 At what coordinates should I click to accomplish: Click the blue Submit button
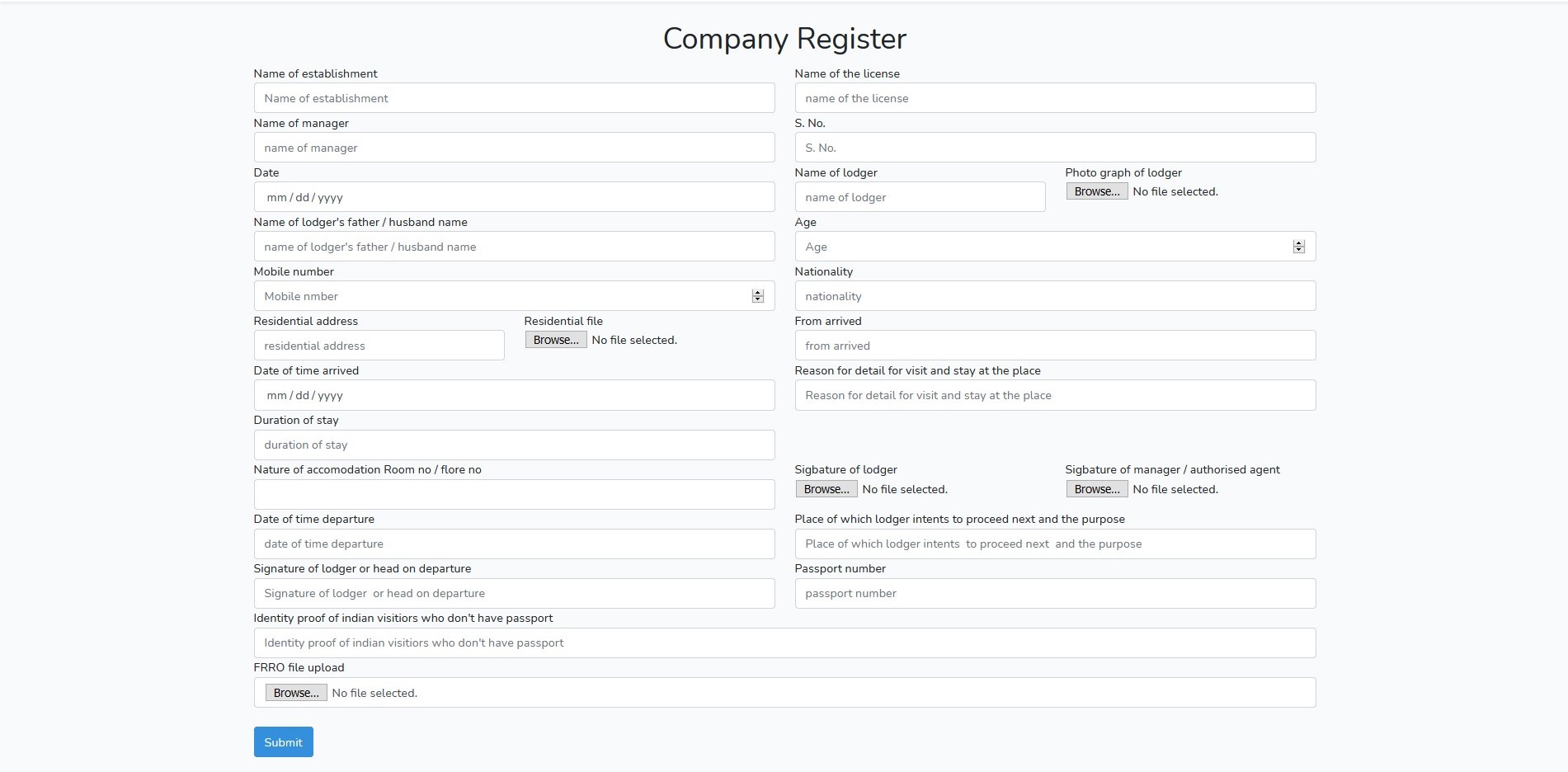pos(283,741)
